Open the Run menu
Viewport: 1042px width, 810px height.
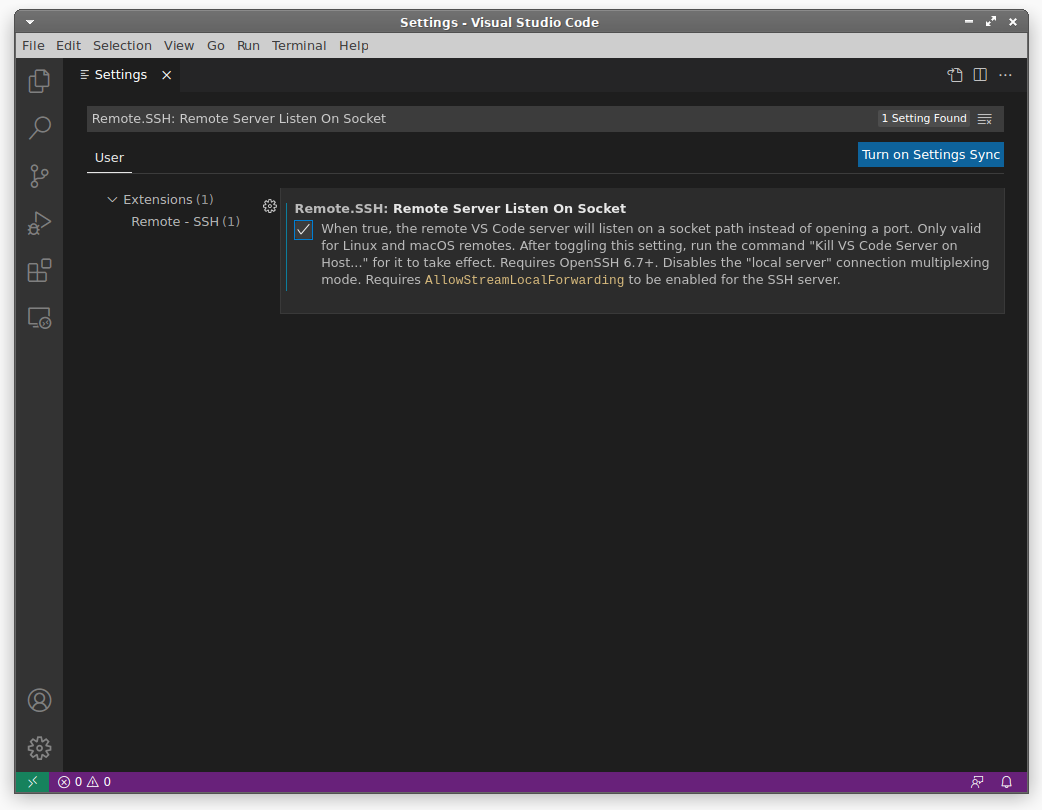[x=249, y=46]
